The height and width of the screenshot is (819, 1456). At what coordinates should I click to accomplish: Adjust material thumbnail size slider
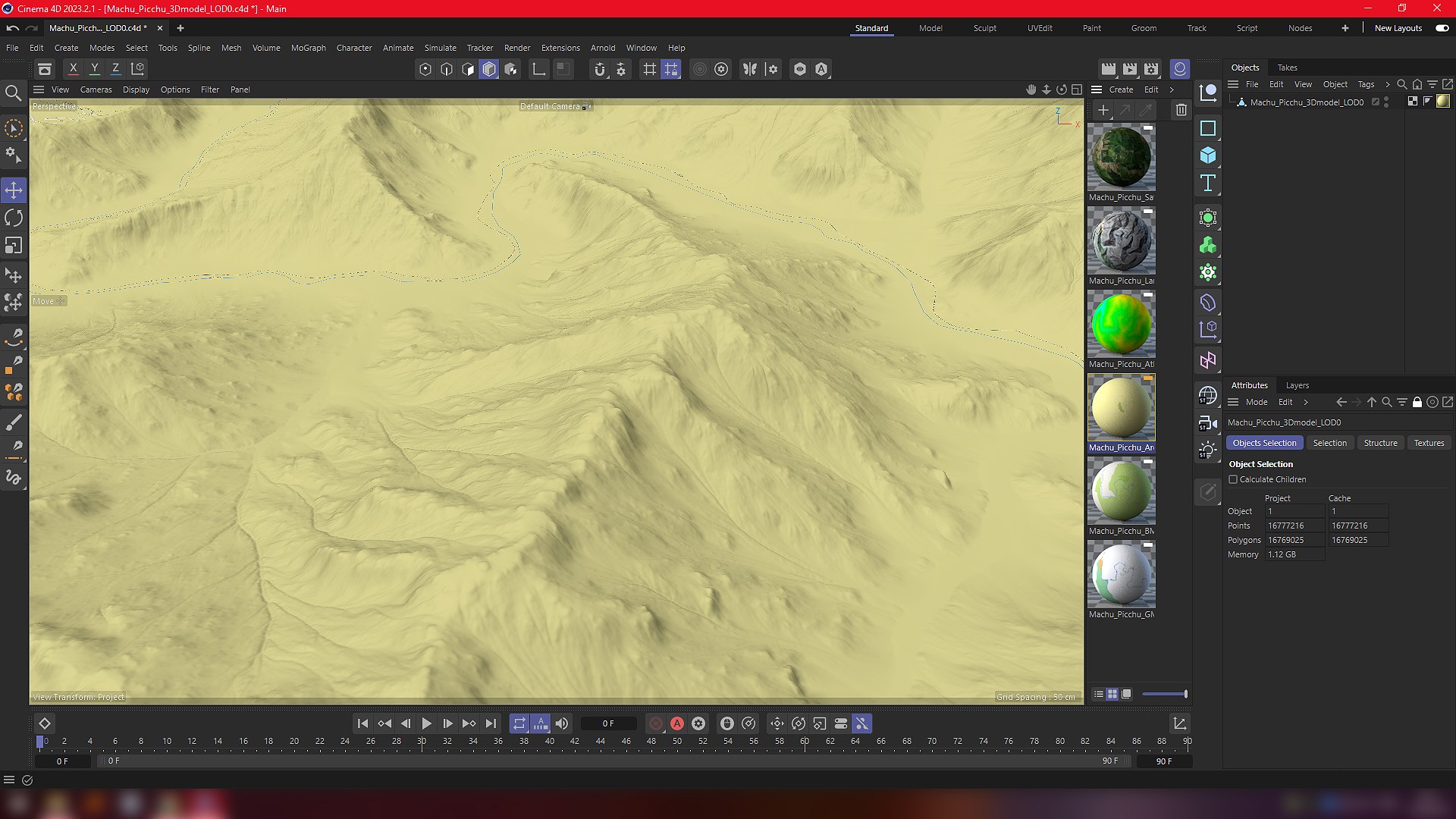(1164, 694)
